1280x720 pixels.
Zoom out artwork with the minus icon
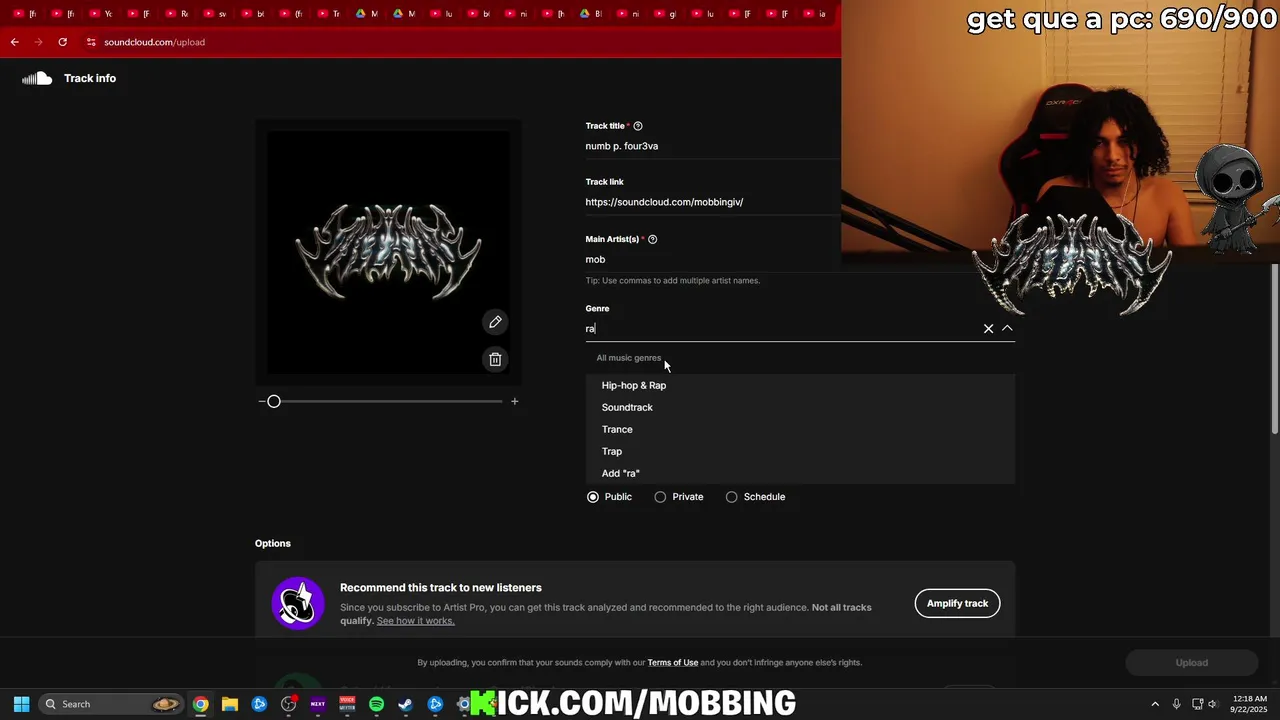click(261, 401)
